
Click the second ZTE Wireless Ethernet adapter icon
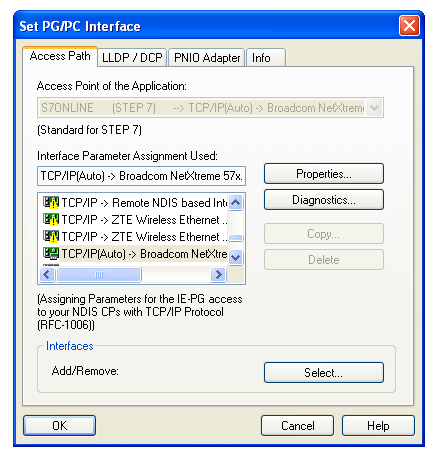click(51, 236)
